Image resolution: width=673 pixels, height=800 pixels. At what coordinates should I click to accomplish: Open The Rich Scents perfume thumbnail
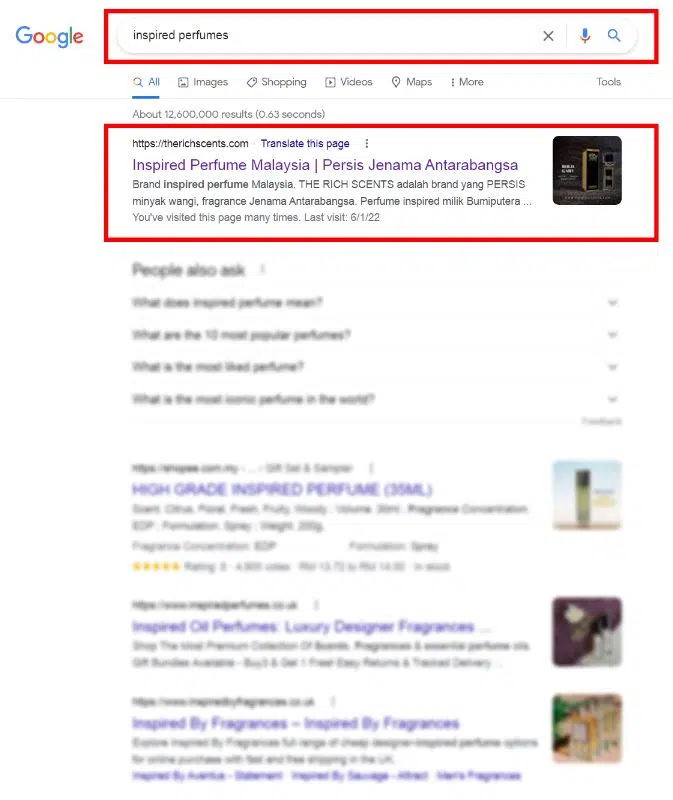(587, 170)
